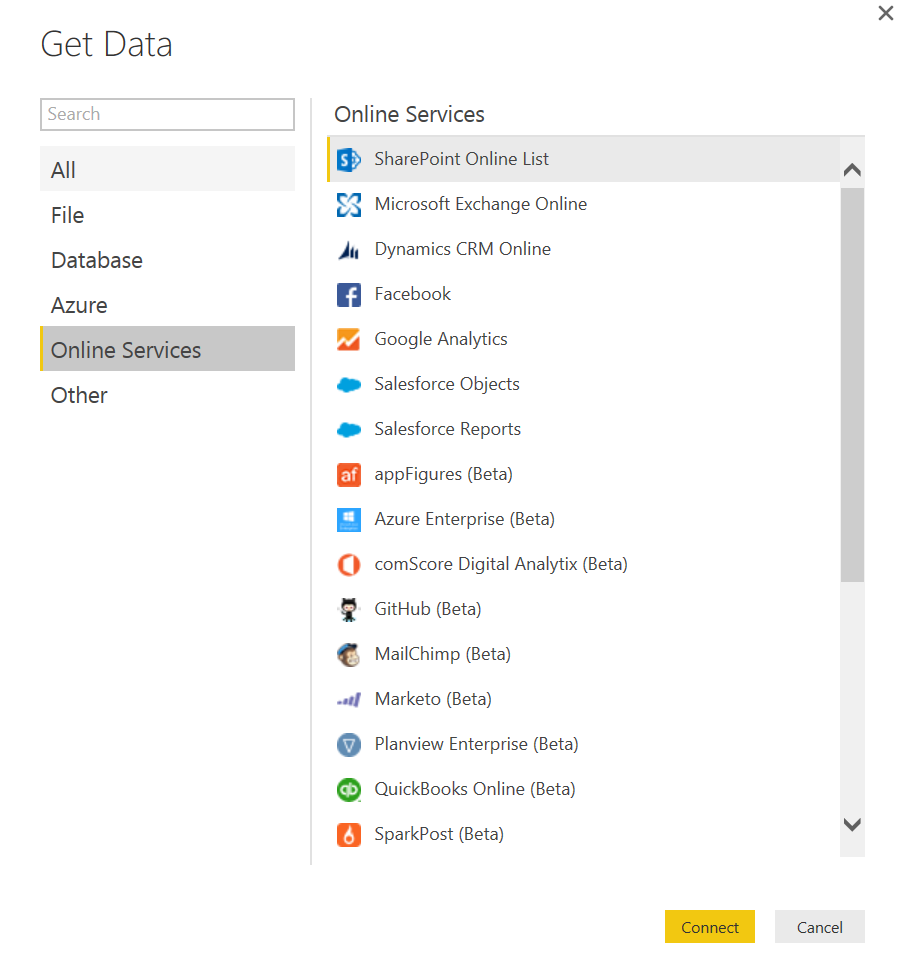Select 'SharePoint Online List' text
This screenshot has height=973, width=904.
click(461, 159)
